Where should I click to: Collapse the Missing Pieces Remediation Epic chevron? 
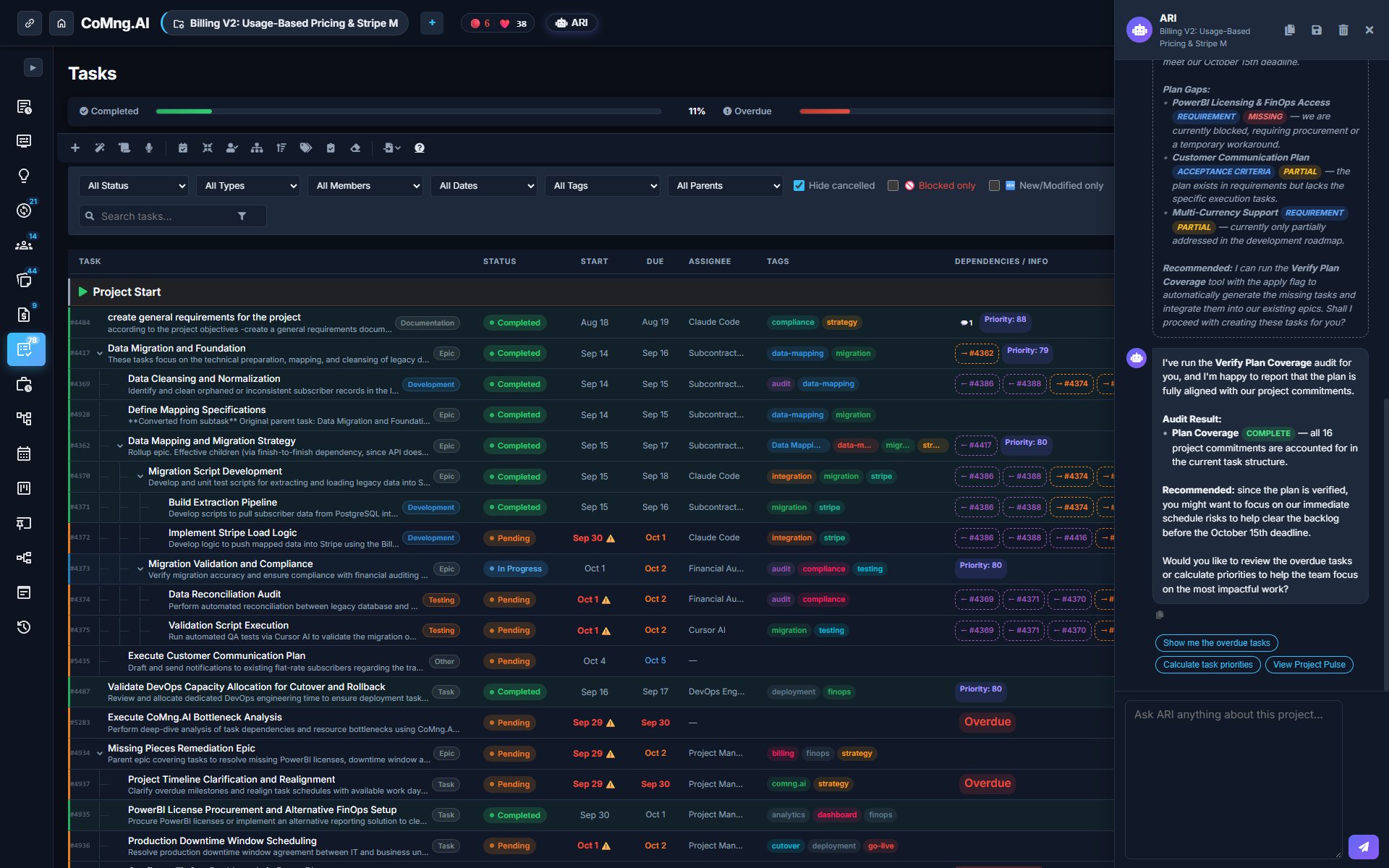pyautogui.click(x=100, y=754)
